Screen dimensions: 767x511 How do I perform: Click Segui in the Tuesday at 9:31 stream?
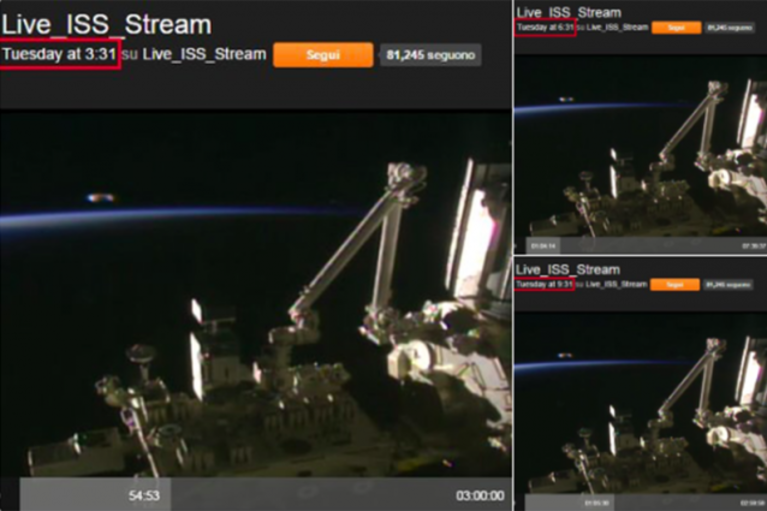point(675,285)
